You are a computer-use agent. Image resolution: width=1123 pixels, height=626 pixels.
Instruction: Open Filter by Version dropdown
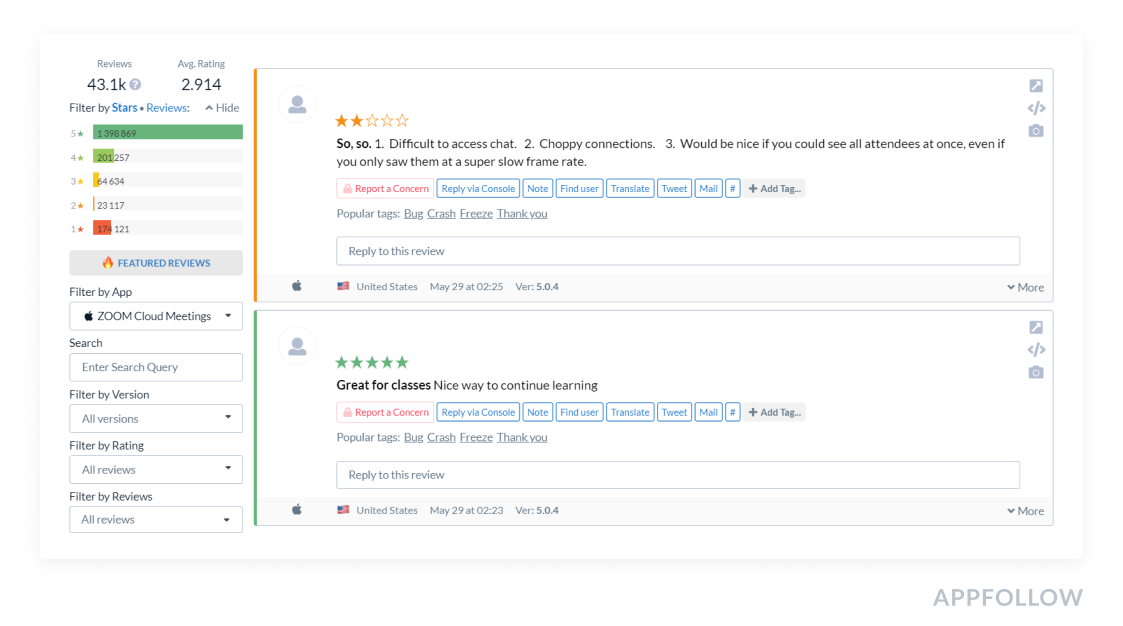(x=156, y=418)
